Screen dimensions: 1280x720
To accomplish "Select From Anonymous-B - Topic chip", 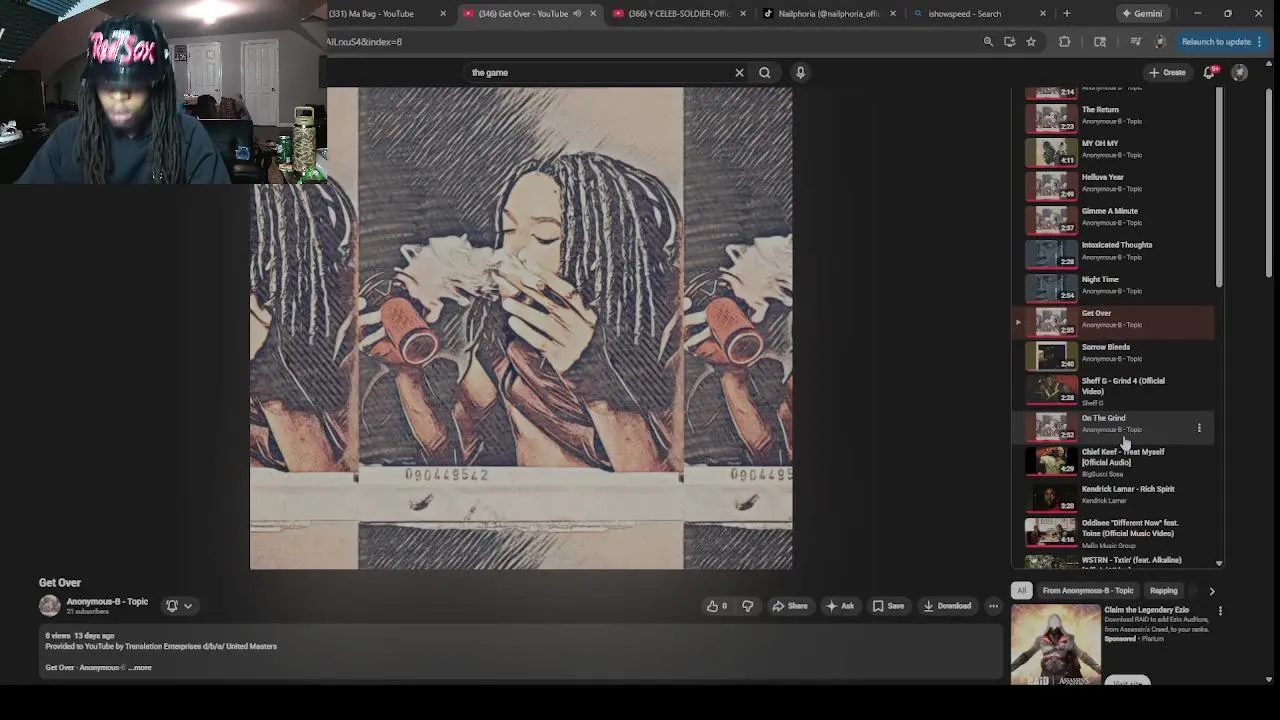I will 1088,591.
